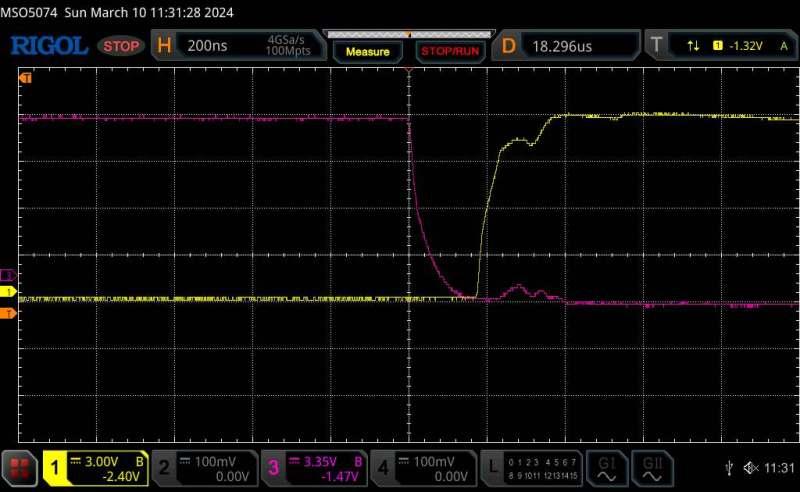Open delay setting showing 18.296us
Screen dimensions: 800x492
tap(568, 46)
